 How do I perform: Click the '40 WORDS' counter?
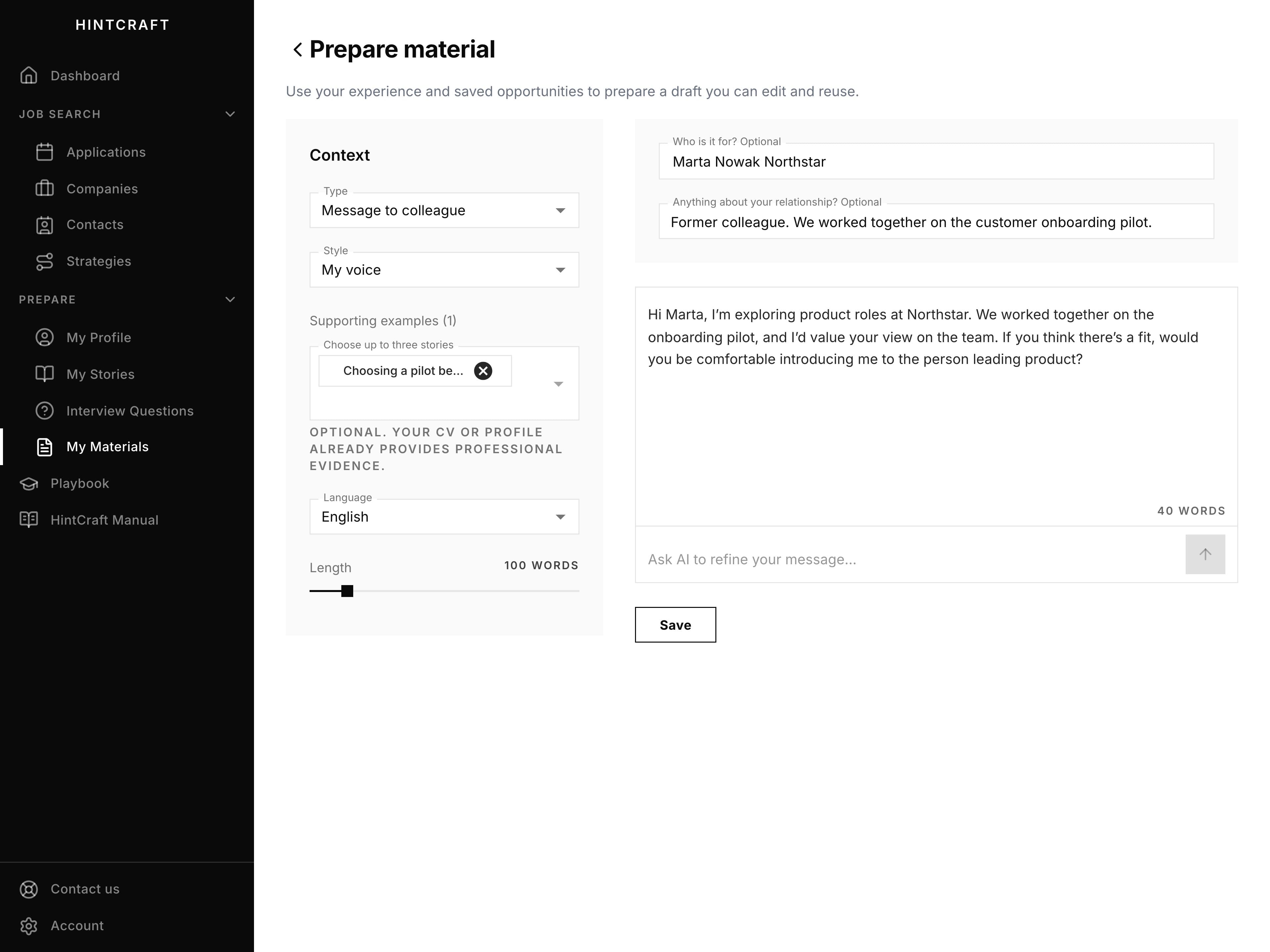(1191, 511)
